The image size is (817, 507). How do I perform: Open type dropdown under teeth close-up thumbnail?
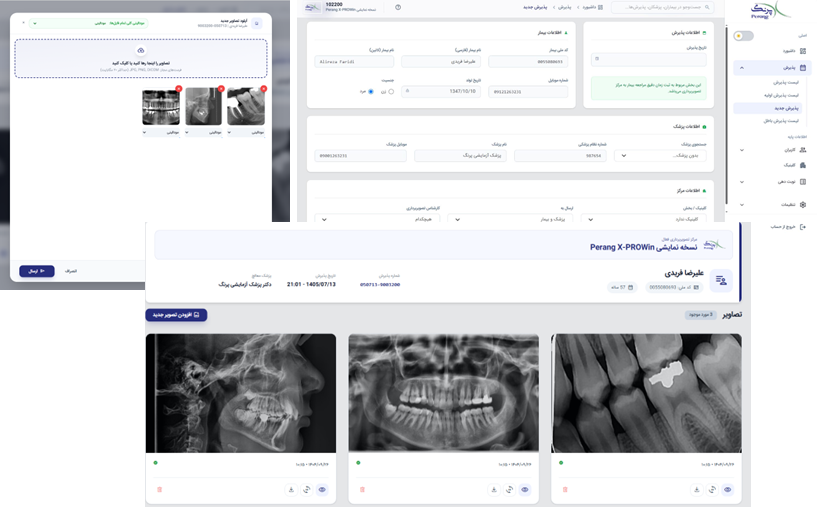click(246, 132)
